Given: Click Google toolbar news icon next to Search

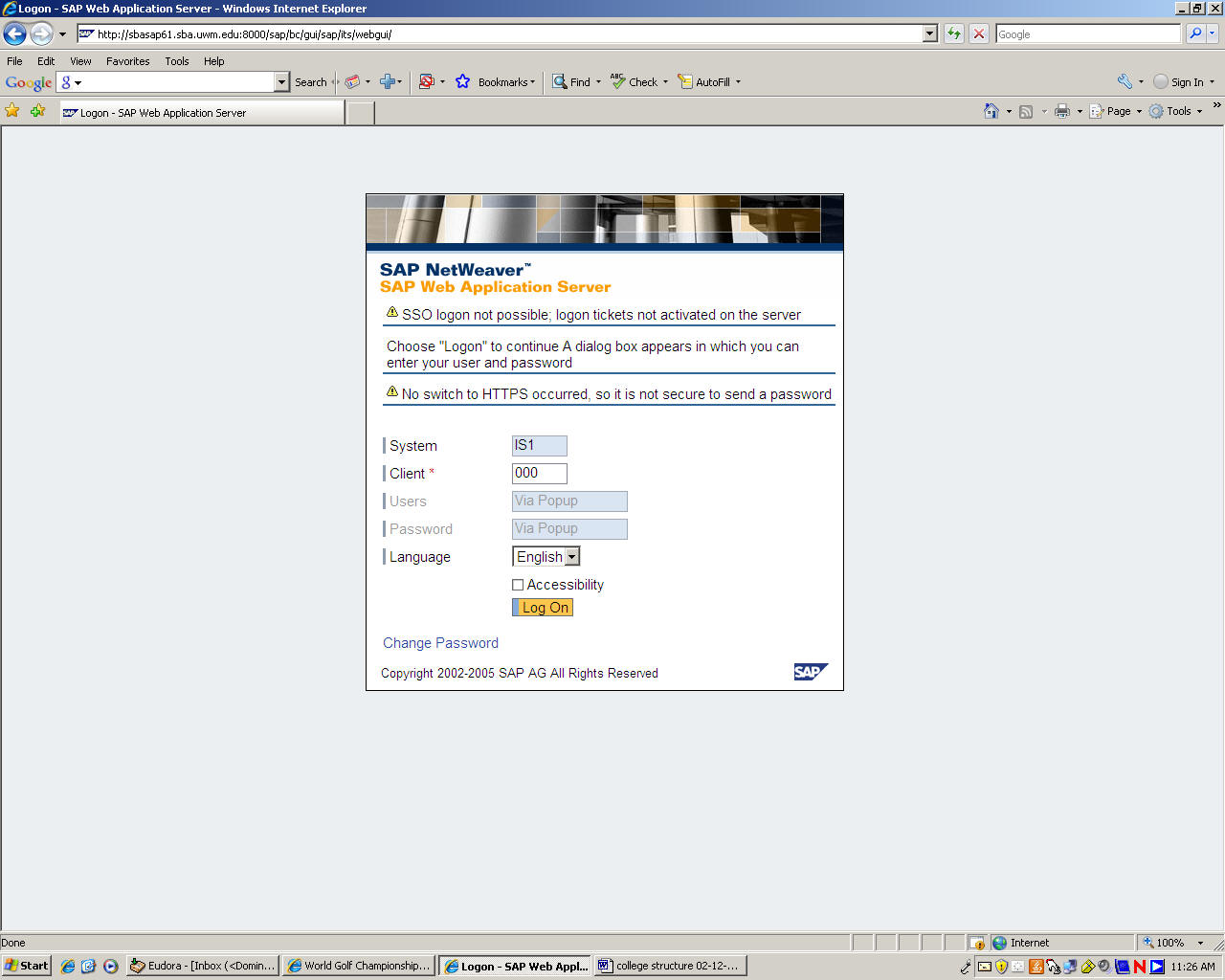Looking at the screenshot, I should click(x=353, y=82).
